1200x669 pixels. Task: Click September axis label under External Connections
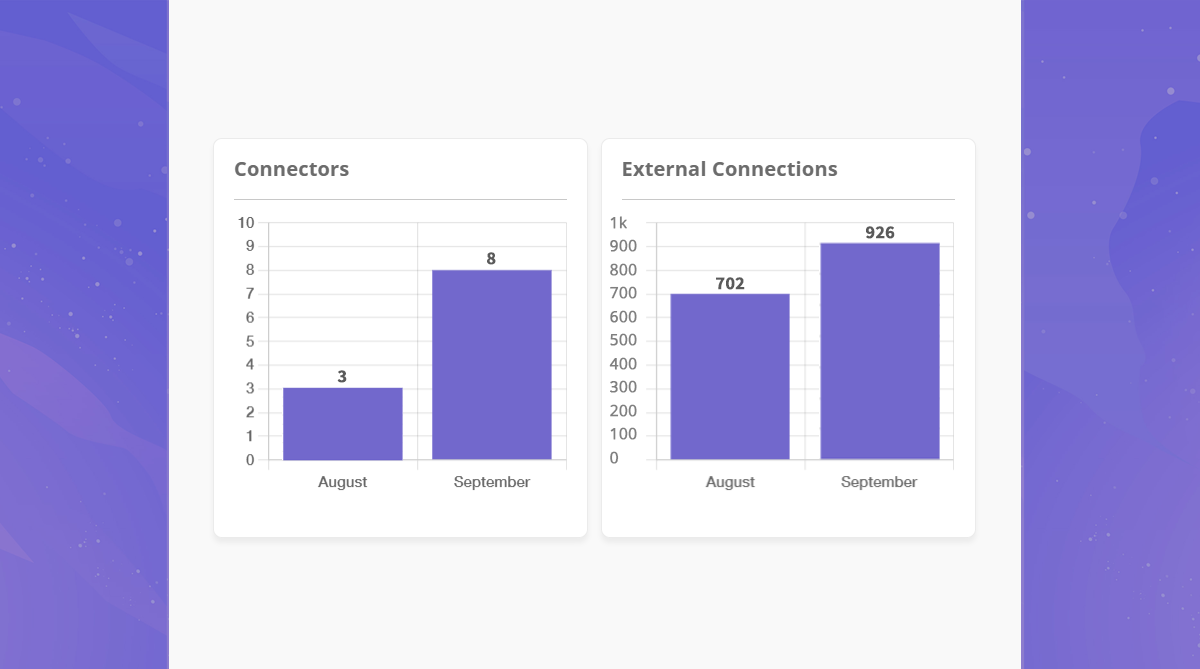click(879, 482)
